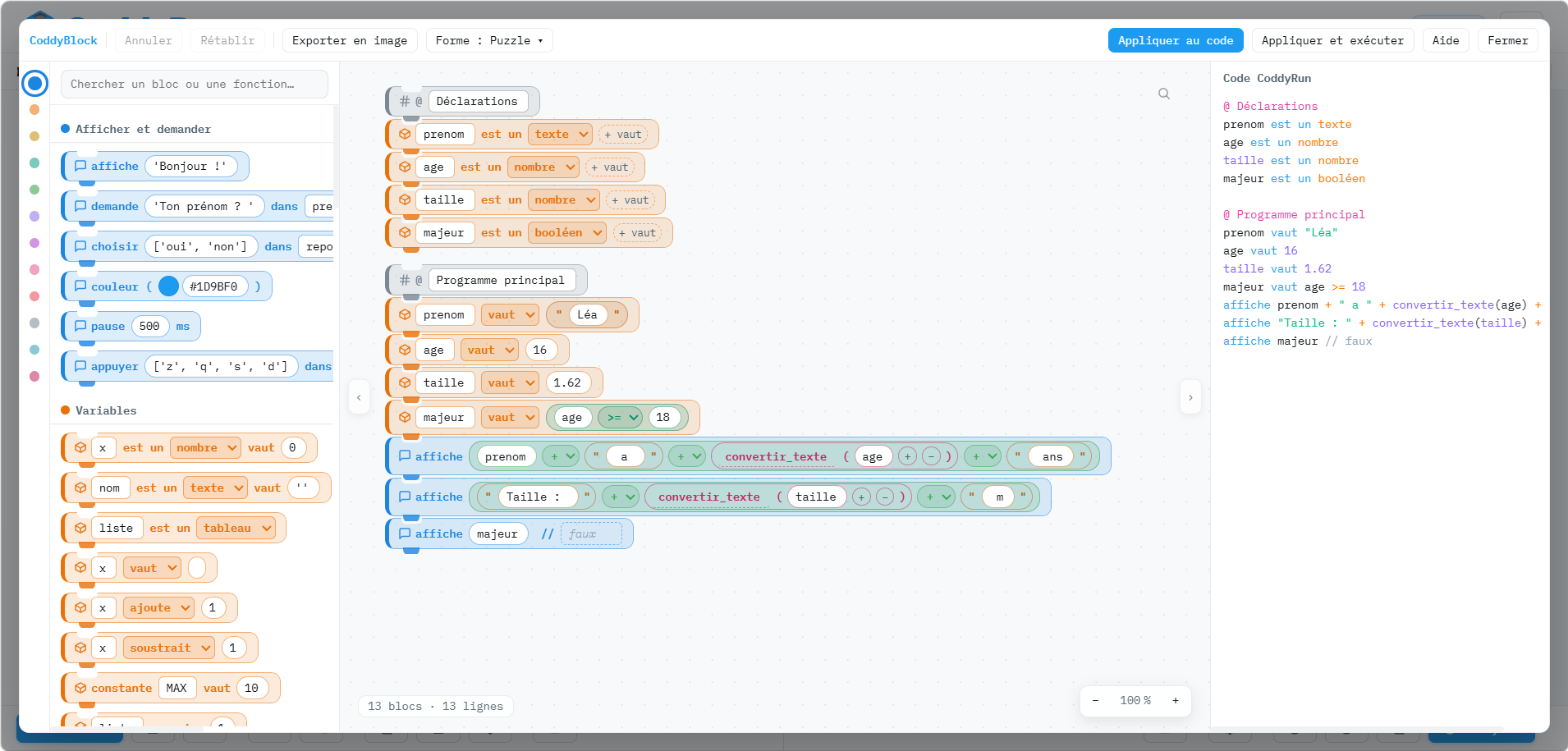This screenshot has height=751, width=1568.
Task: Click the 'Appliquer au code' button
Action: (x=1176, y=40)
